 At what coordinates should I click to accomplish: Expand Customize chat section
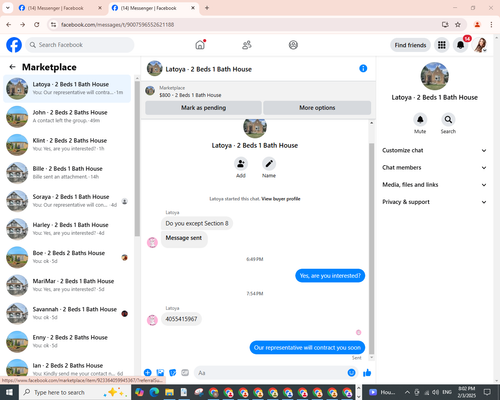[434, 150]
